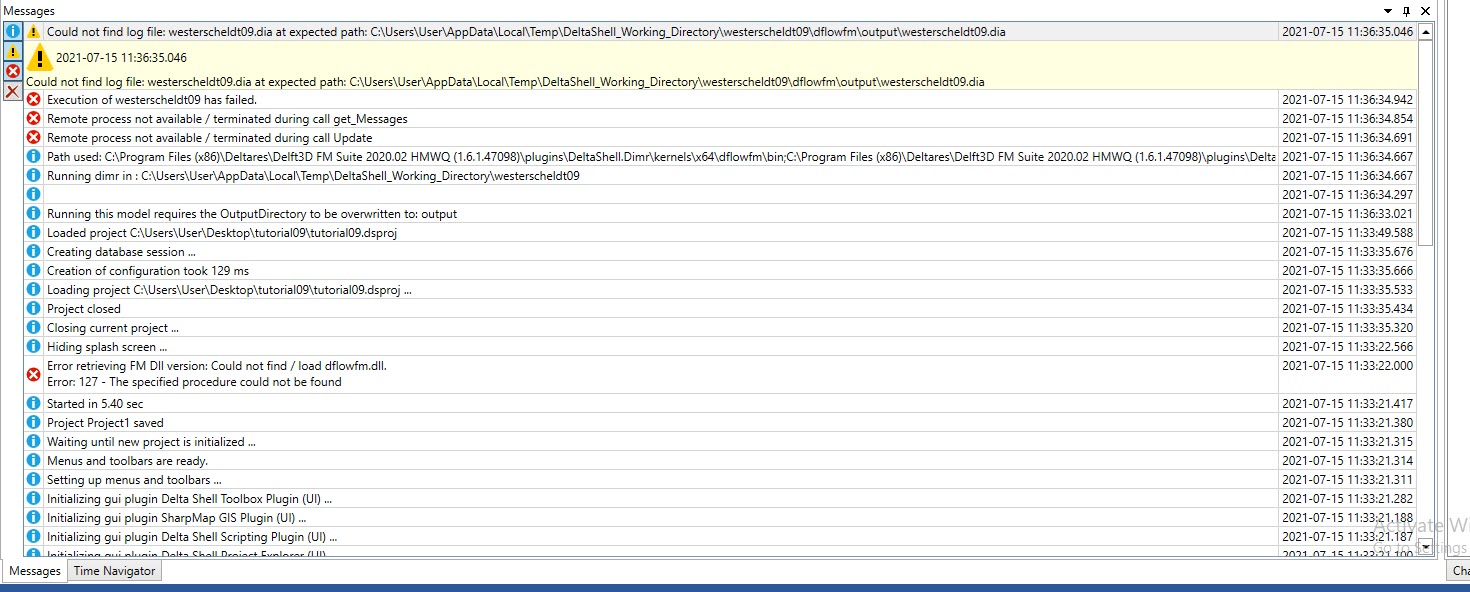1470x592 pixels.
Task: Toggle the warning messages filter
Action: (13, 51)
